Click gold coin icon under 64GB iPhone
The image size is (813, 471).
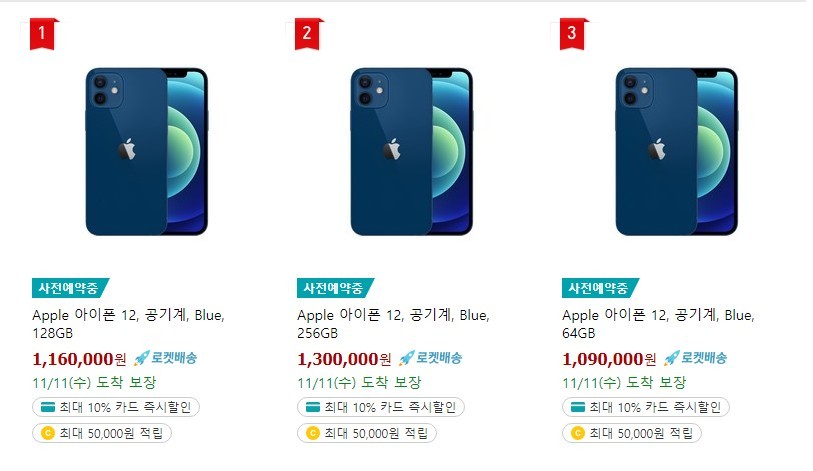pos(578,433)
